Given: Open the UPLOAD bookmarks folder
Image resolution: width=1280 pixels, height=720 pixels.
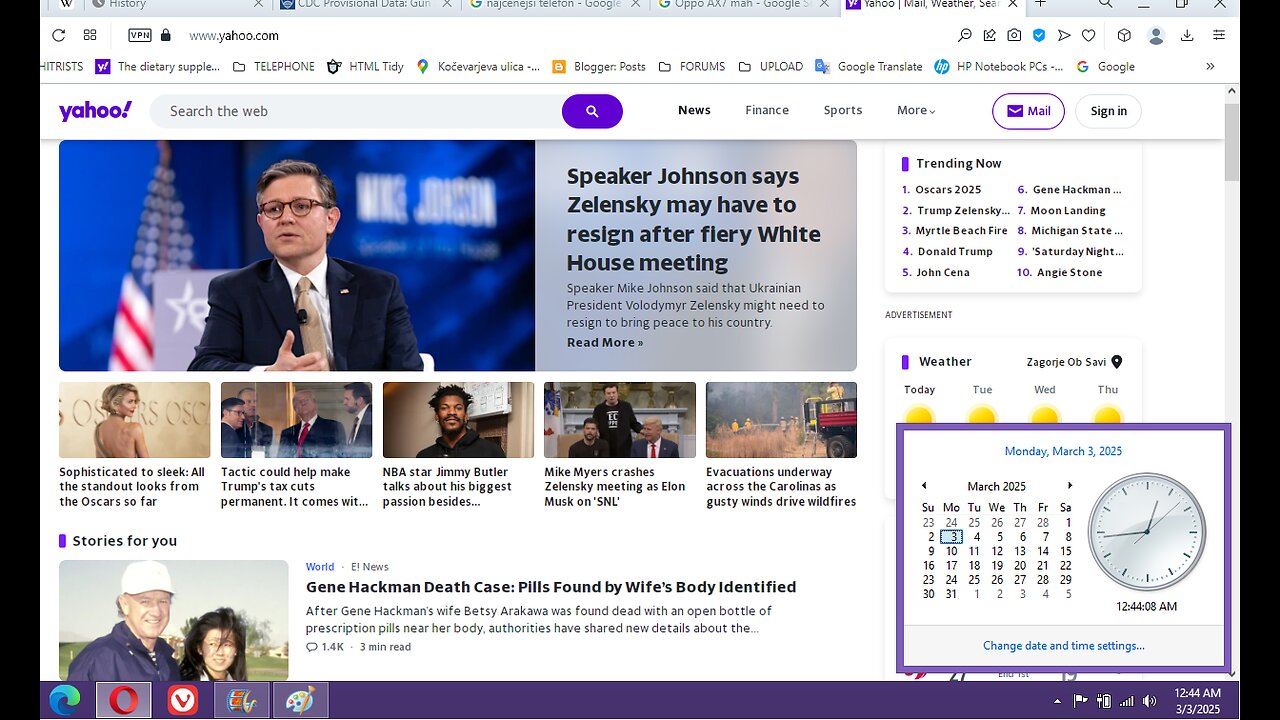Looking at the screenshot, I should coord(770,67).
